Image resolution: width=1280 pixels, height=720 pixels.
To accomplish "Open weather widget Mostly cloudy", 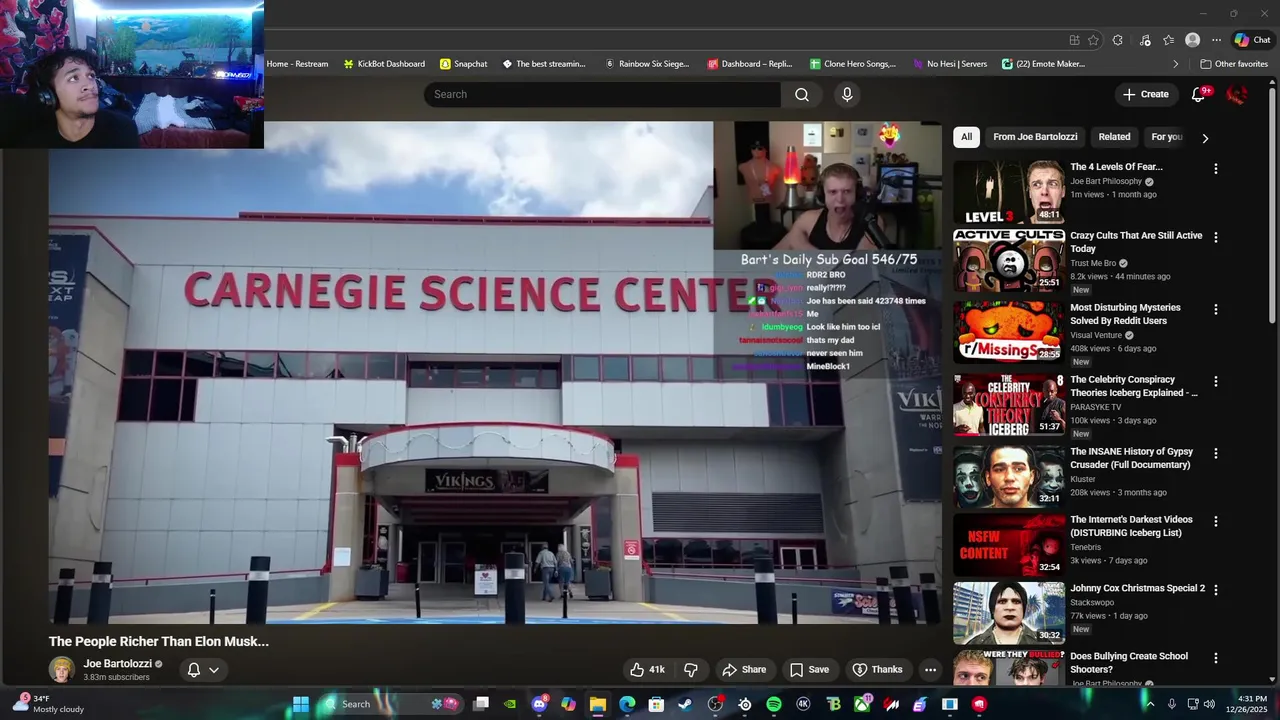I will pyautogui.click(x=49, y=704).
